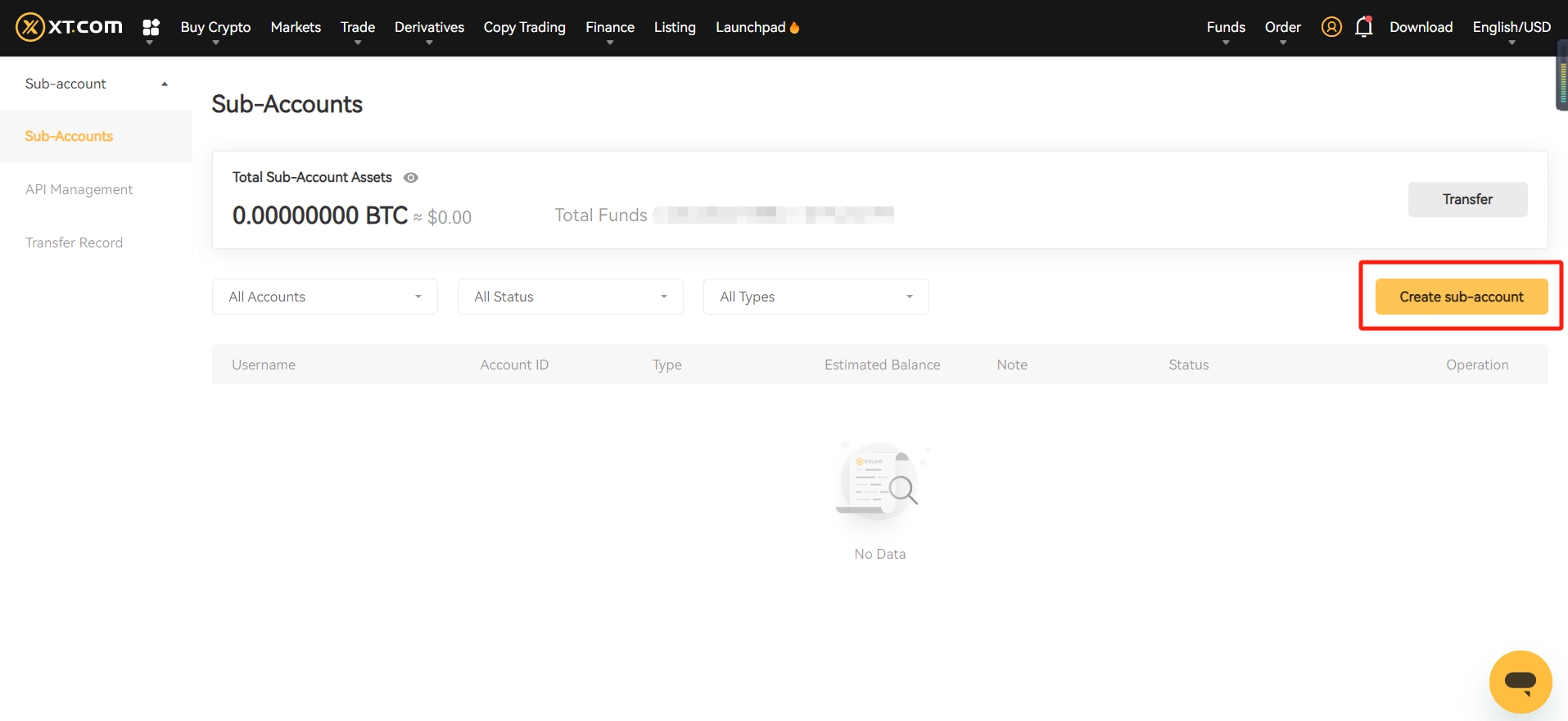Click the Launchpad flame icon
Screen dimensions: 1568x721
(794, 28)
